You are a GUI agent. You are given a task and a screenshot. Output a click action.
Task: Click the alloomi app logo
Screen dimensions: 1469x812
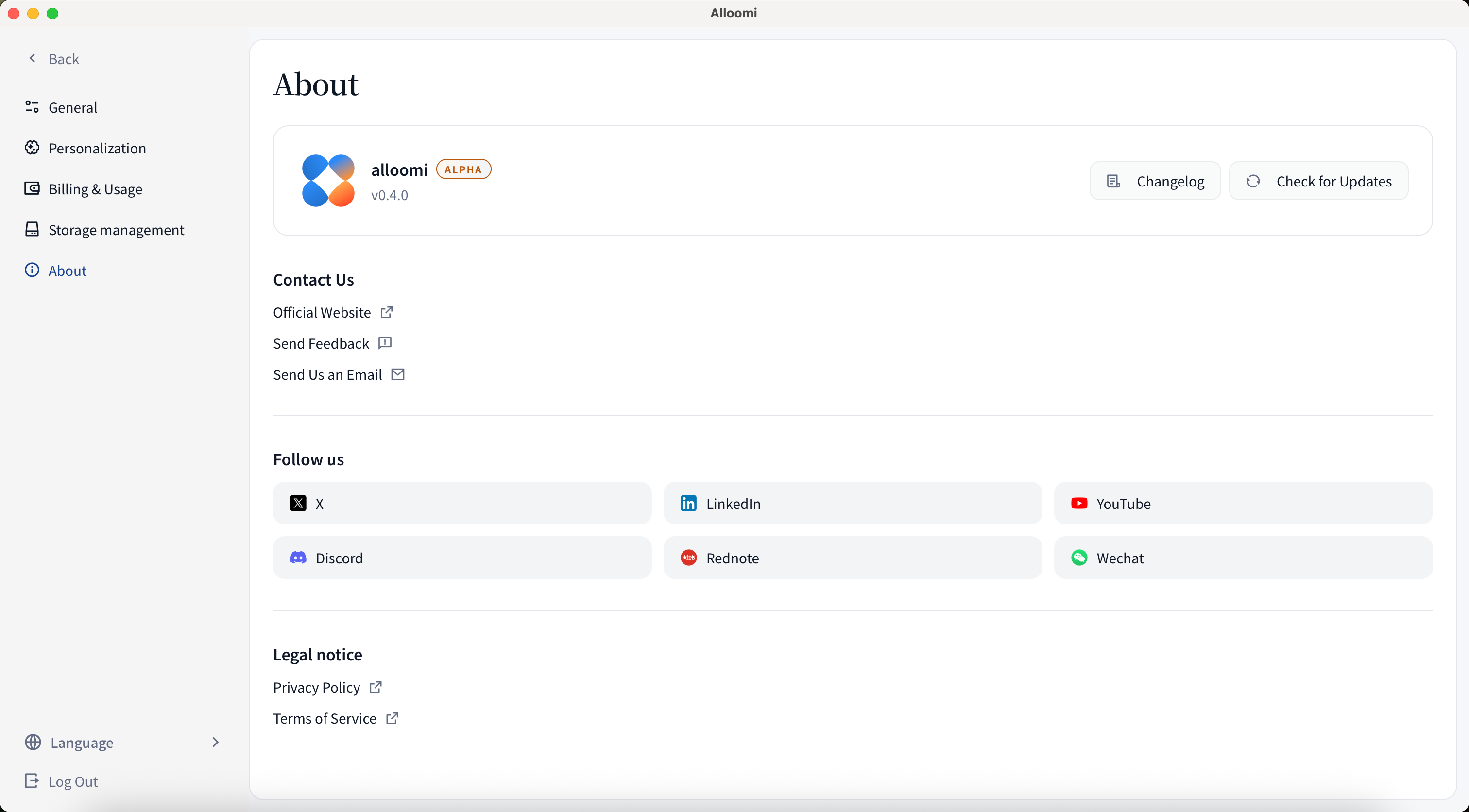[x=328, y=181]
